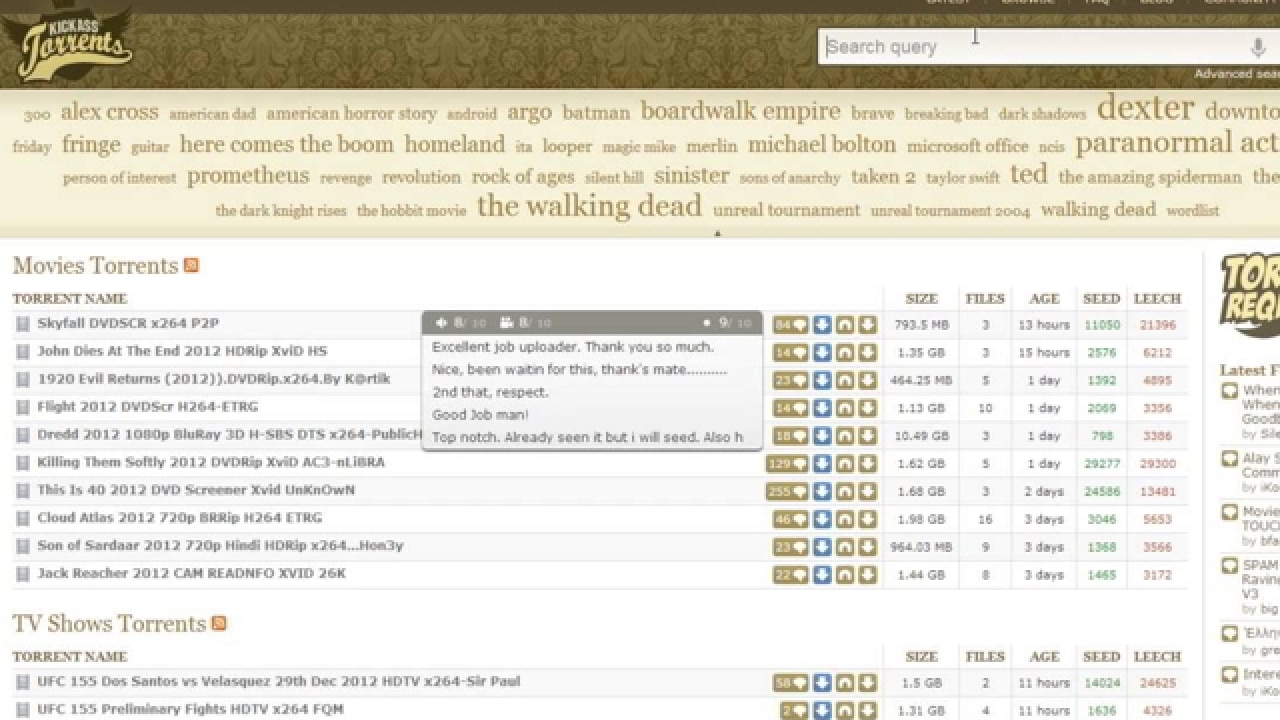Click comment 'Good Job man!' in popup
1280x720 pixels.
[480, 414]
